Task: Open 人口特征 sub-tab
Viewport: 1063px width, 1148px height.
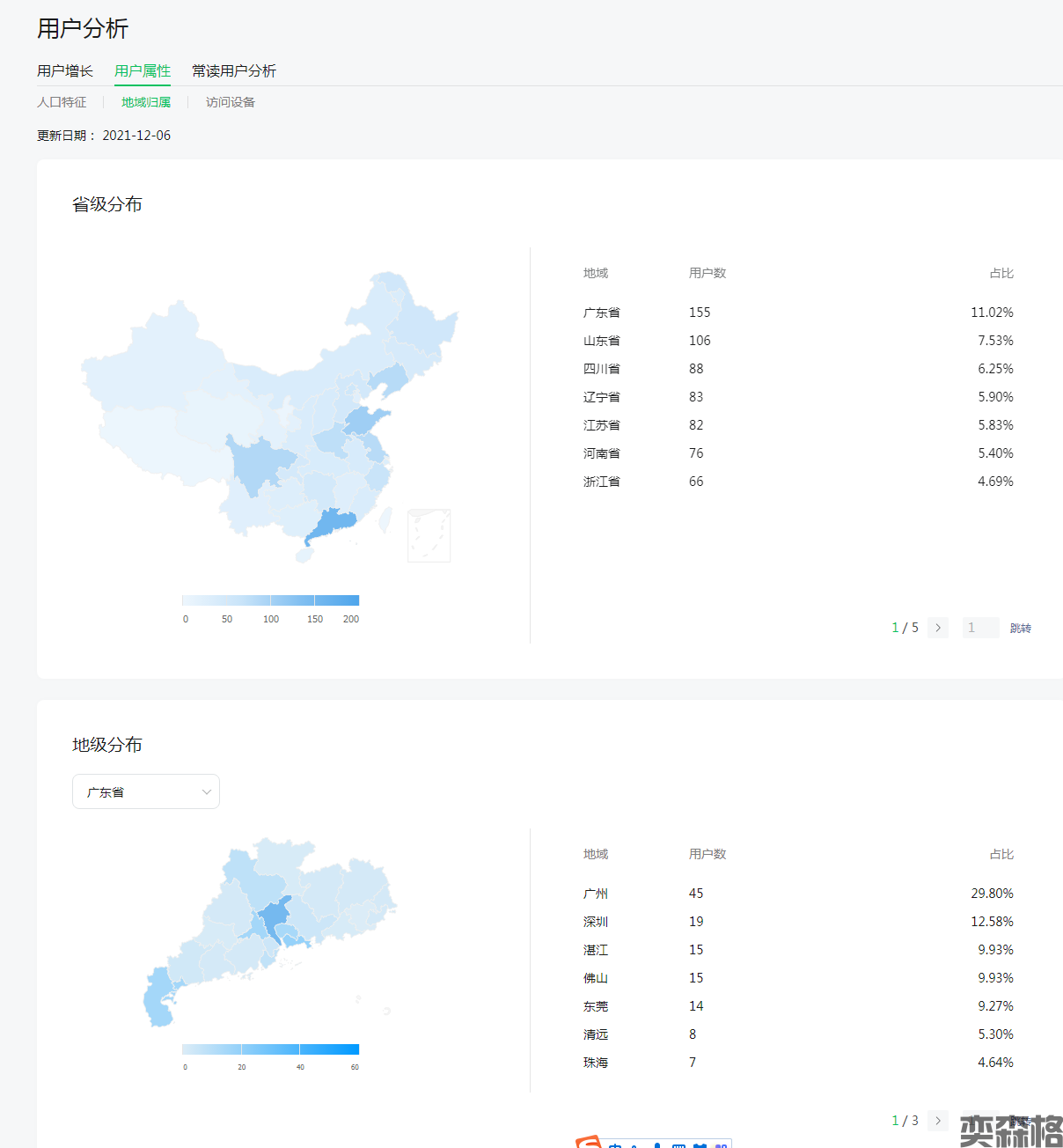Action: click(62, 102)
